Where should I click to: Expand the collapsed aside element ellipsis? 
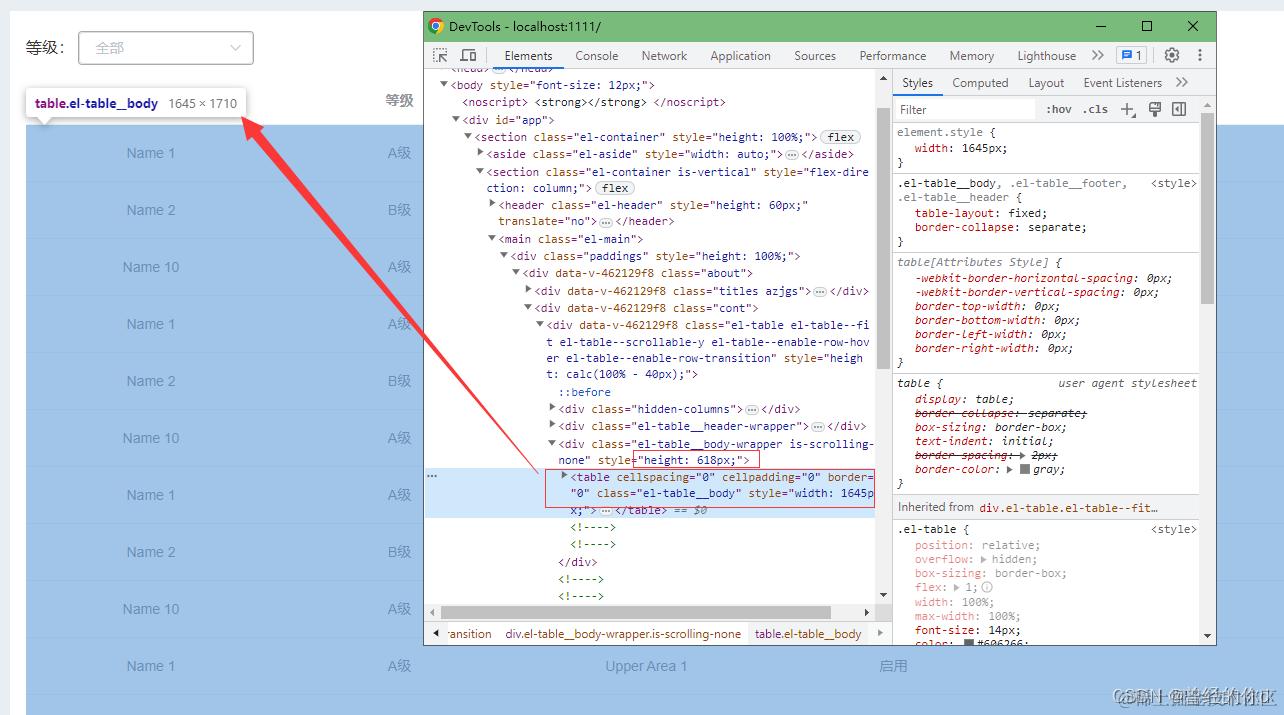tap(792, 155)
